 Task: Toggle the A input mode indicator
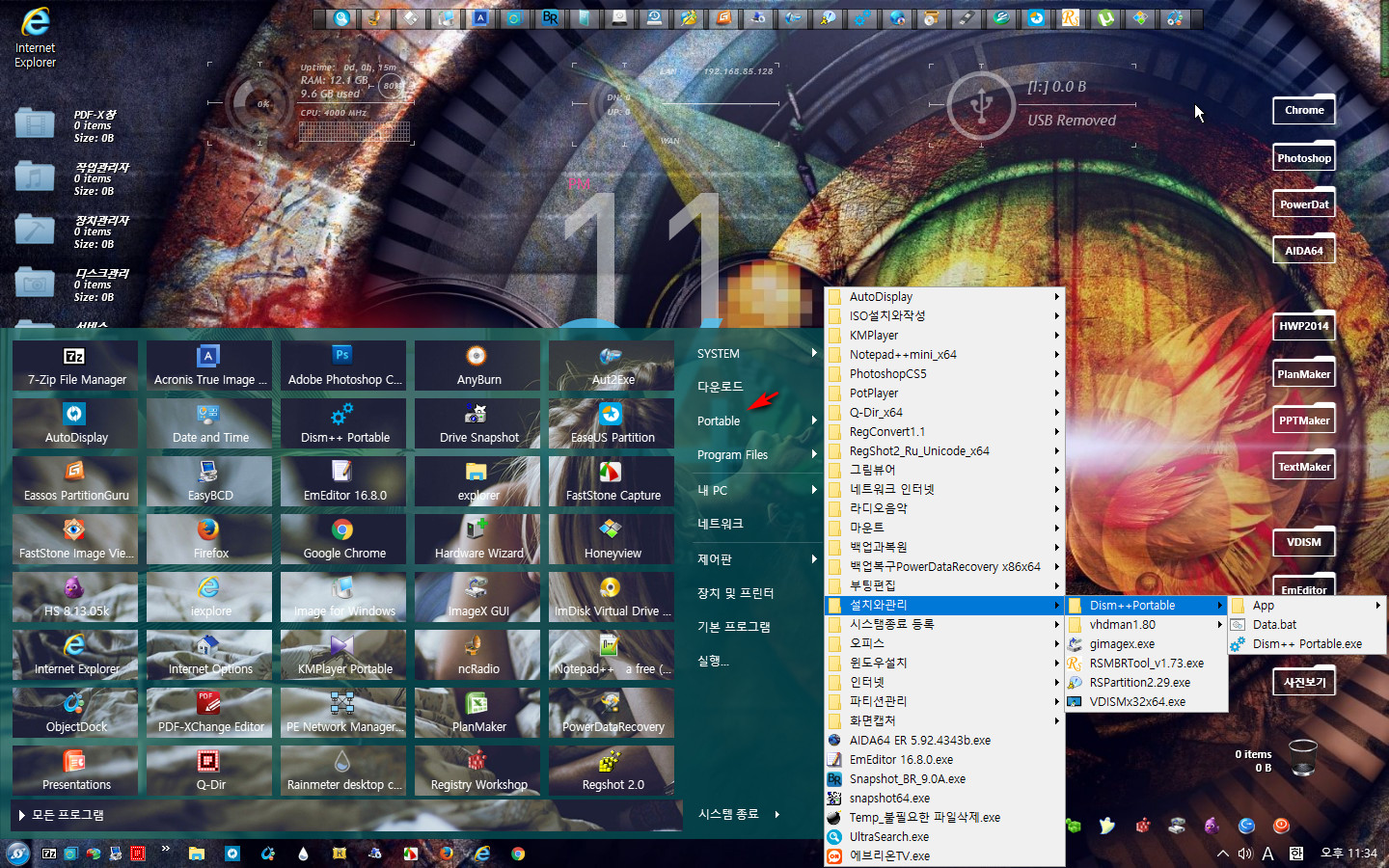pyautogui.click(x=1267, y=854)
